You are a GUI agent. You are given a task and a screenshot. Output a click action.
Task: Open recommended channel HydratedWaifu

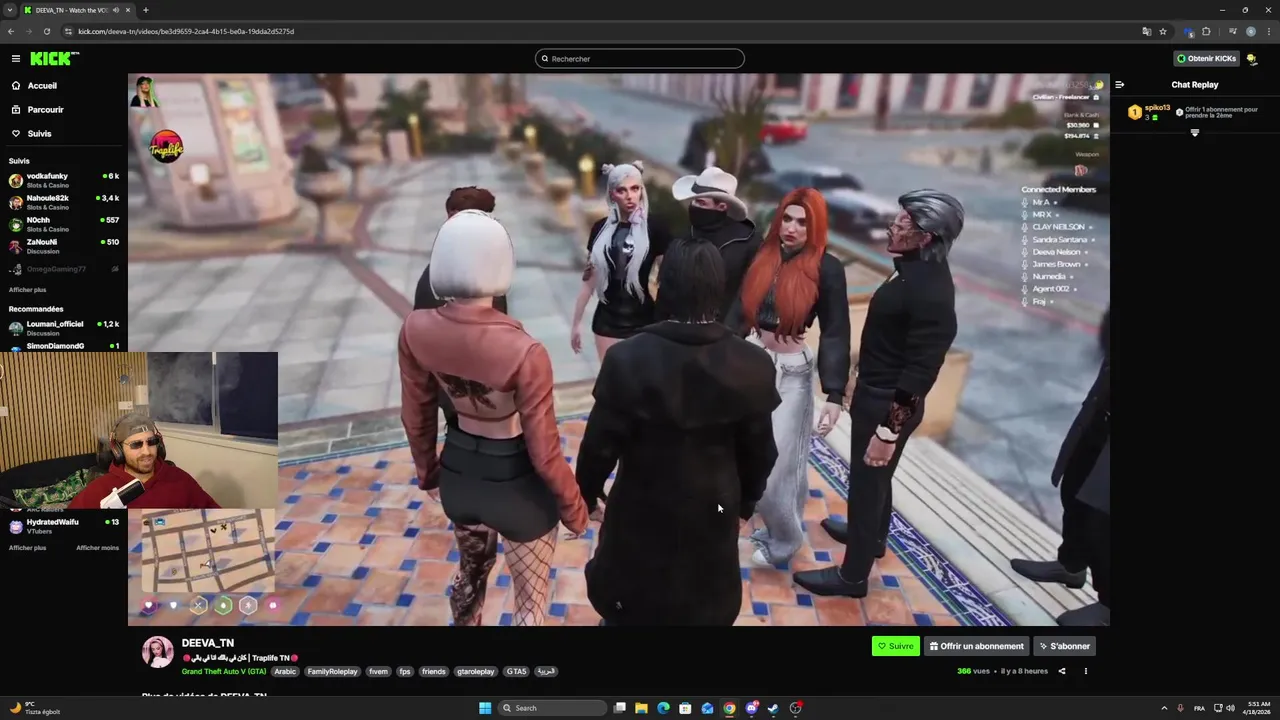[64, 526]
